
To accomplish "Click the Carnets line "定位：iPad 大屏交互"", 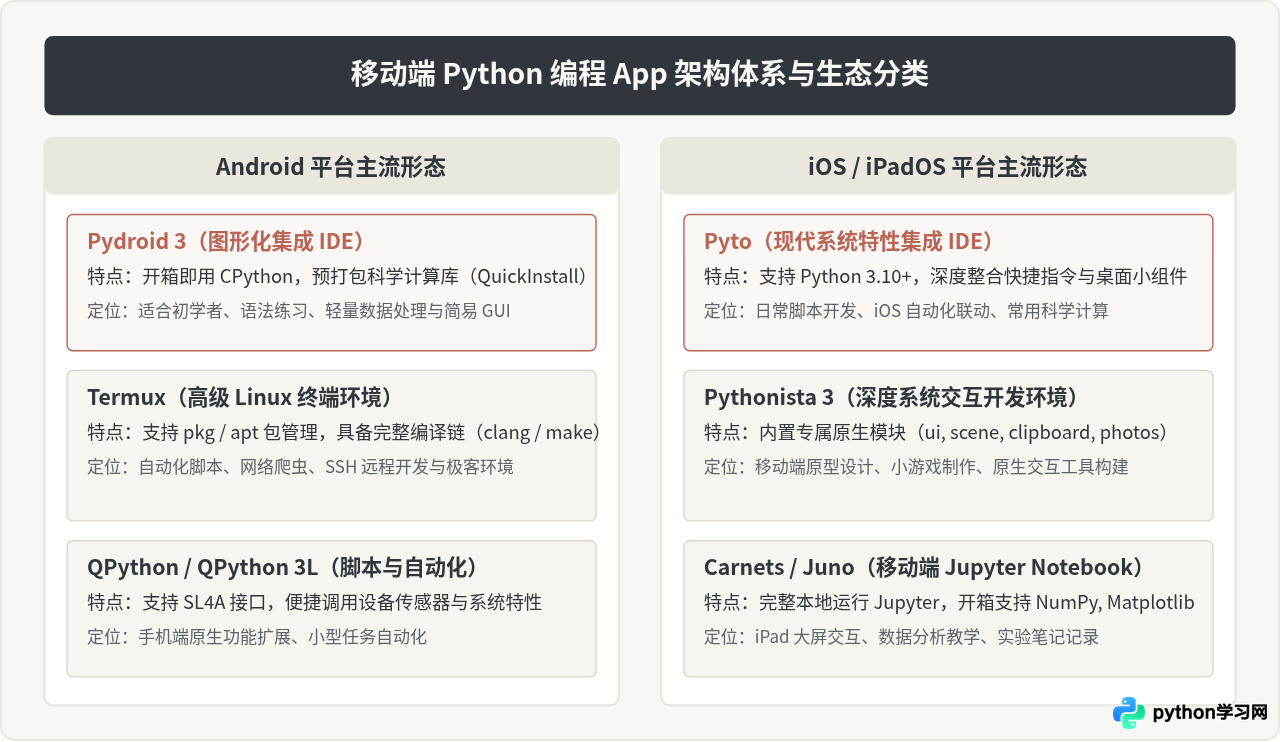I will [x=782, y=636].
